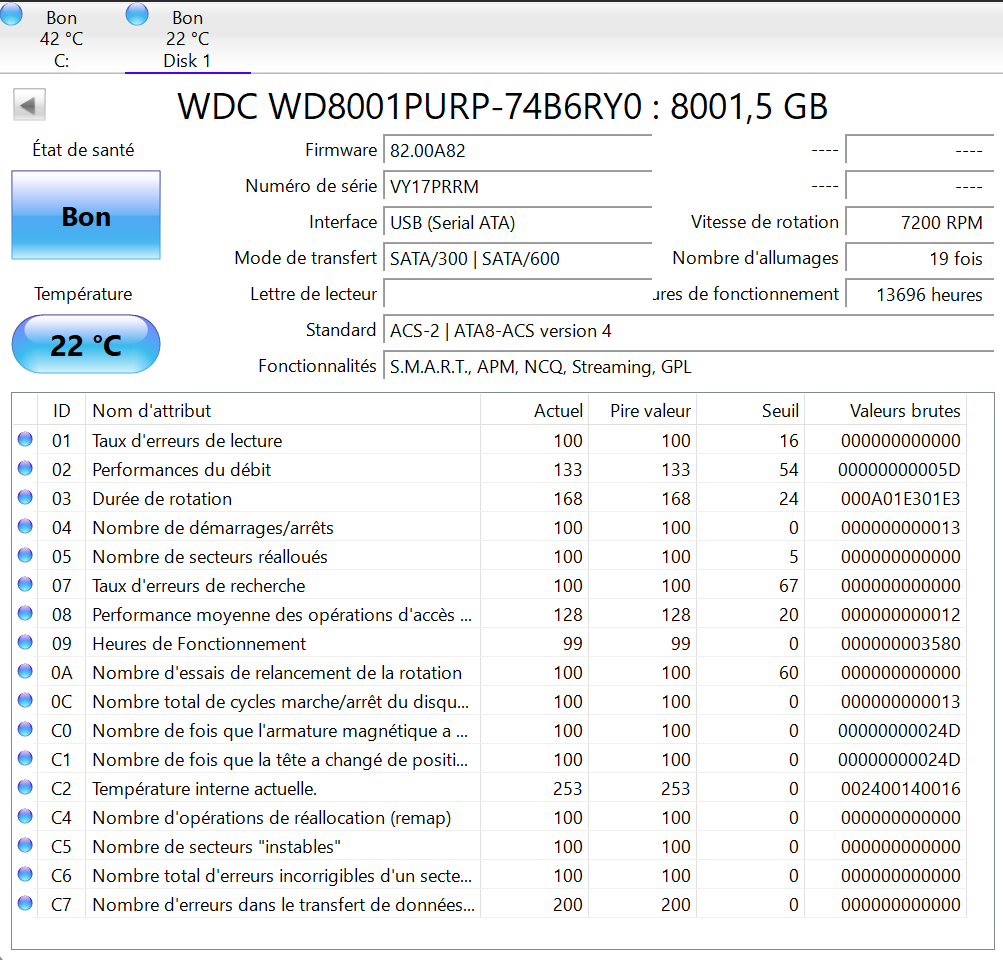
Task: Click status dot for attribute 0A
Action: point(25,671)
